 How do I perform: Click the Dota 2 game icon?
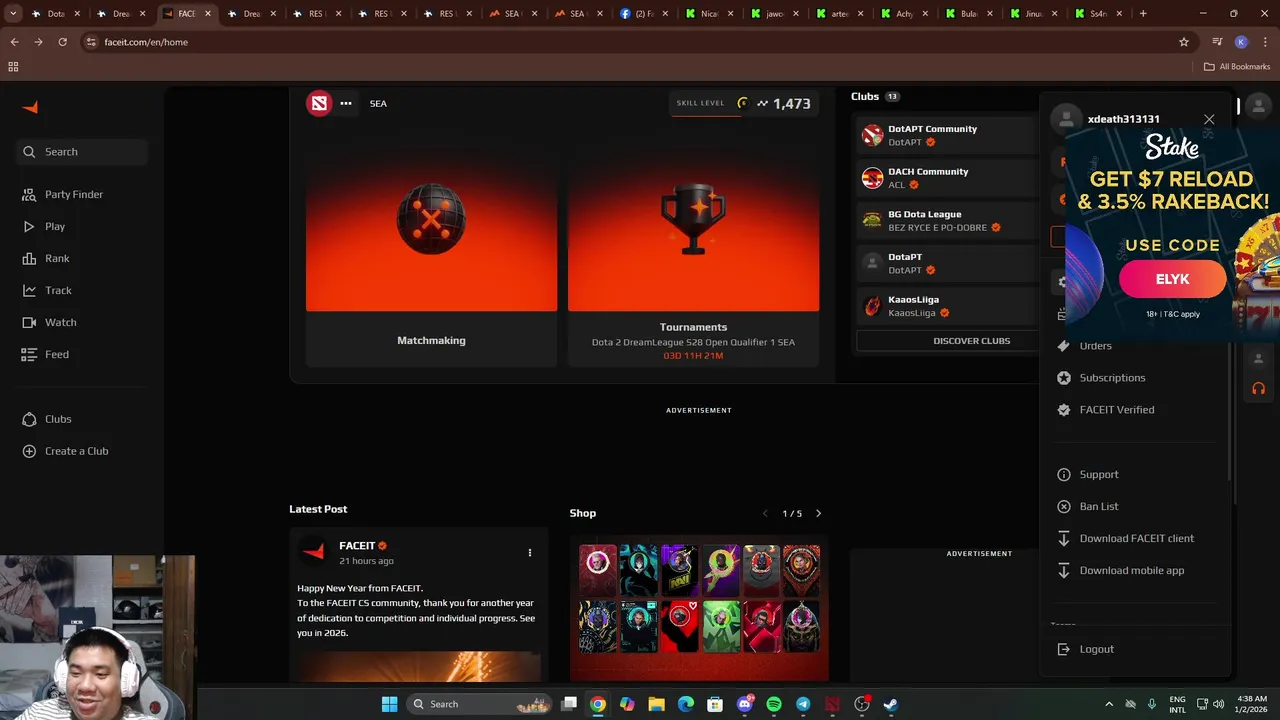pyautogui.click(x=319, y=103)
